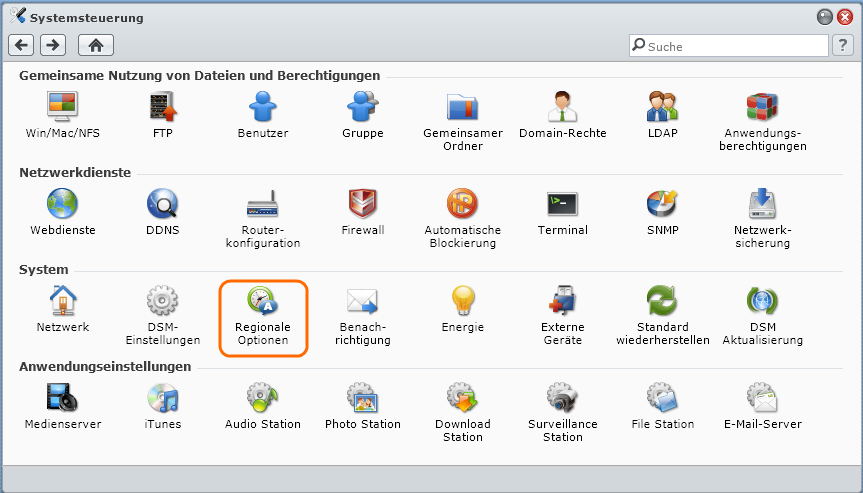Open Automatische Blockierung settings
This screenshot has width=863, height=493.
tap(462, 205)
